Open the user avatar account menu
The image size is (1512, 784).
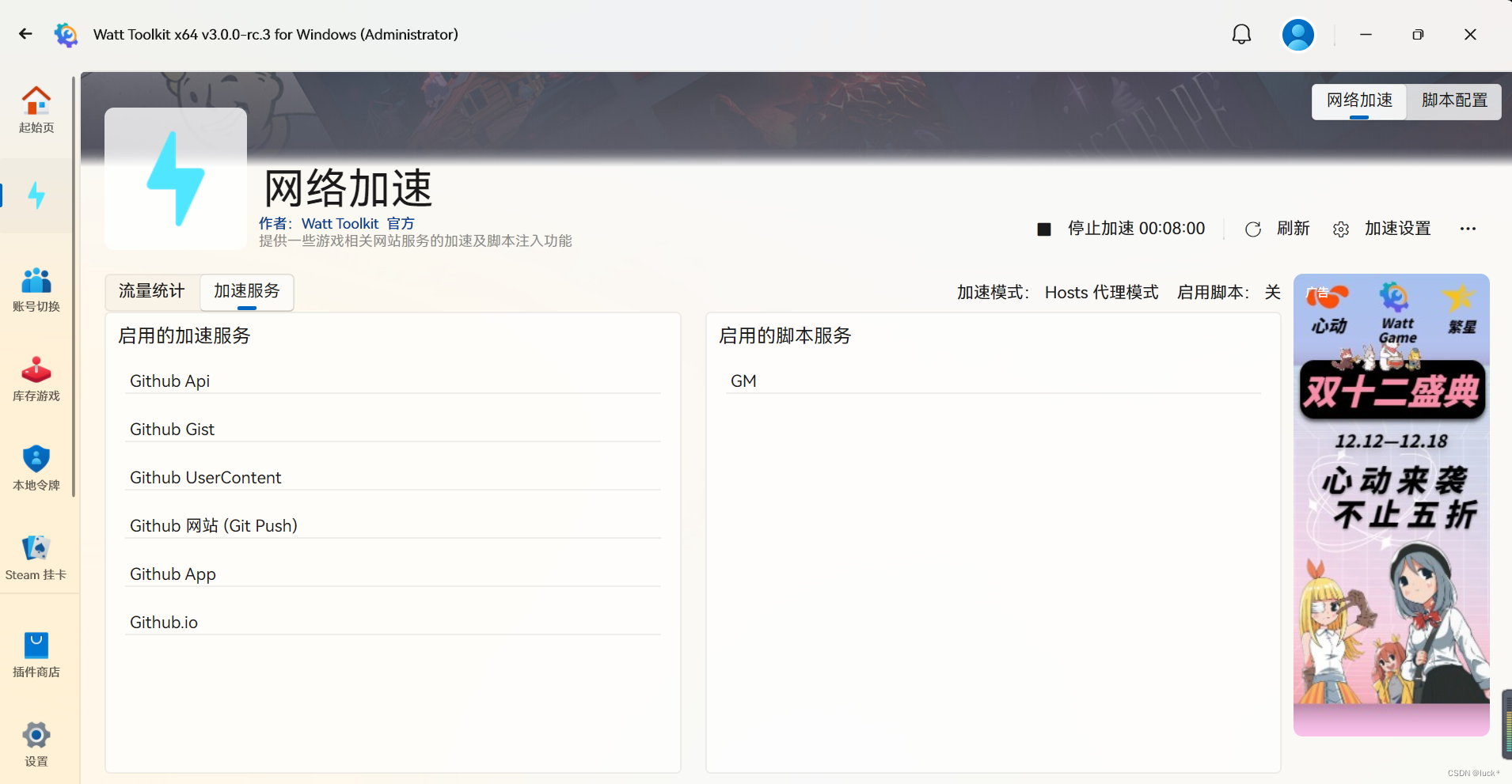(x=1297, y=34)
